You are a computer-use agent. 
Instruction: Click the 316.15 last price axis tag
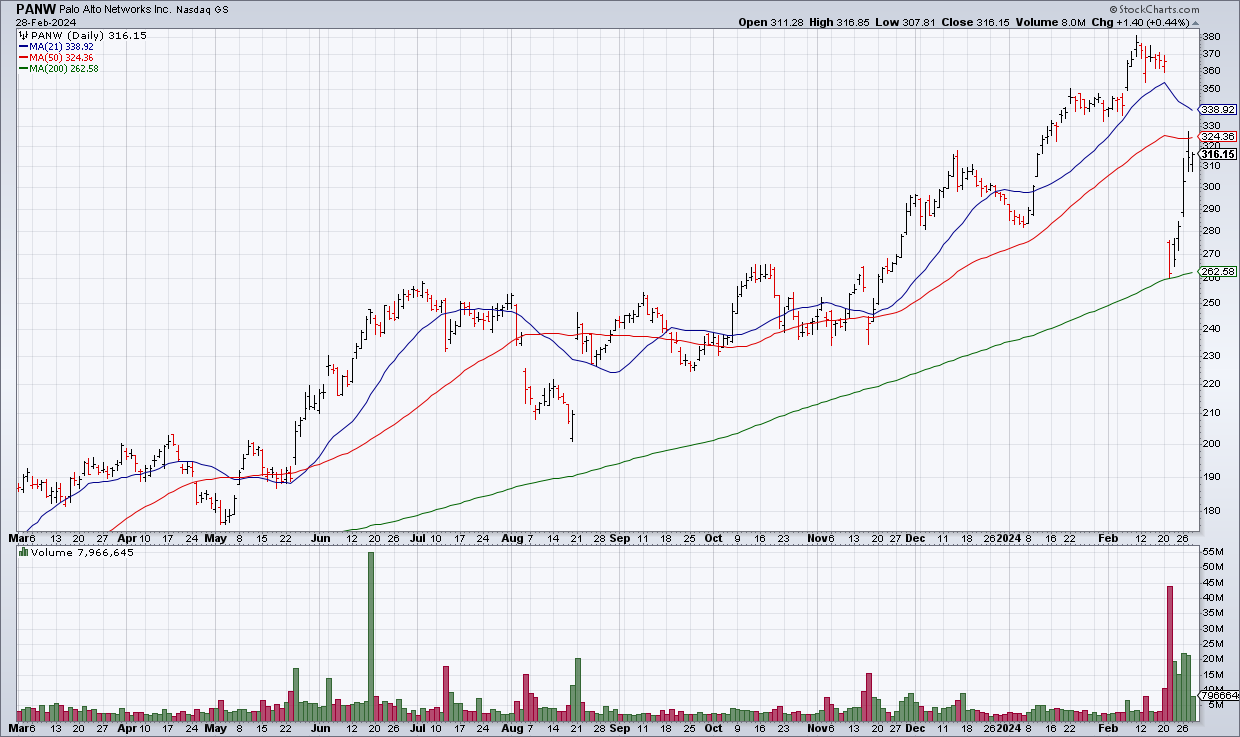(1218, 154)
